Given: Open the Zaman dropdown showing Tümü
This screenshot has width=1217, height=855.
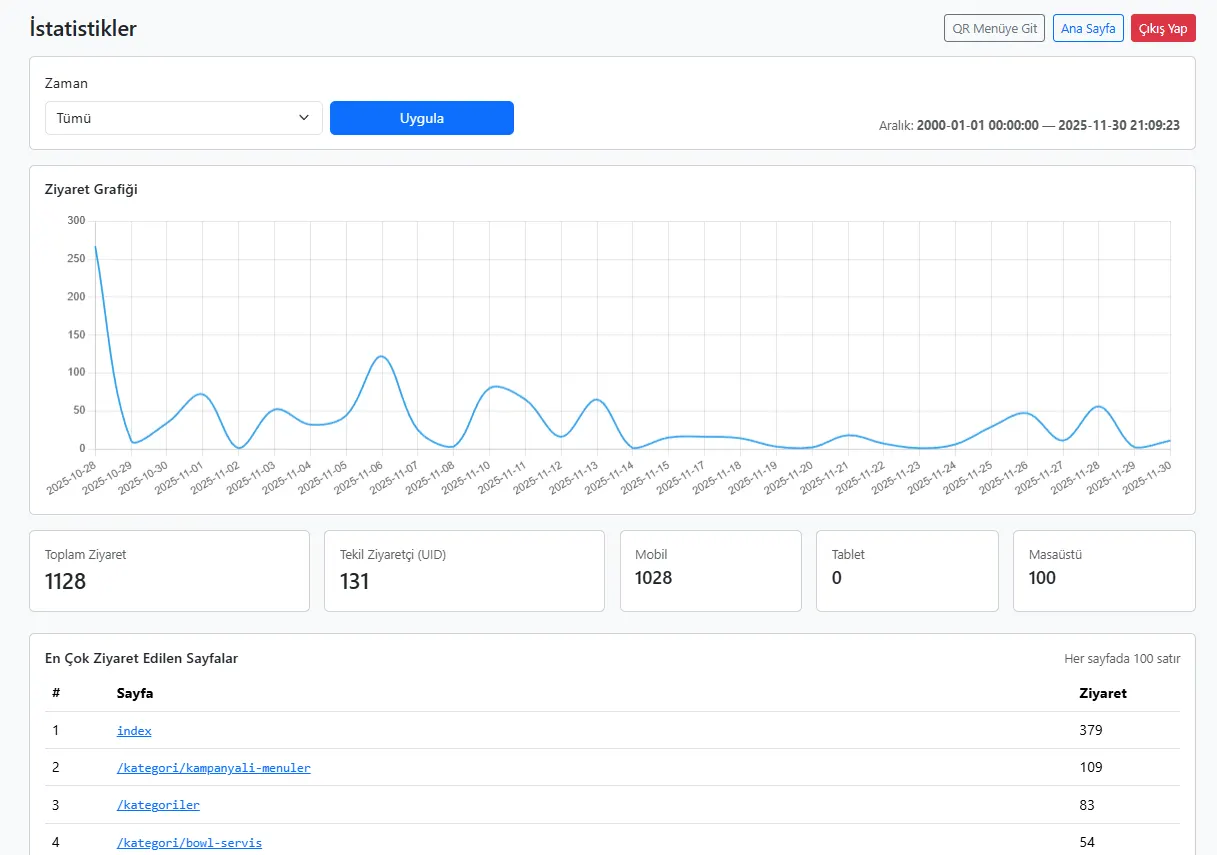Looking at the screenshot, I should coord(184,118).
